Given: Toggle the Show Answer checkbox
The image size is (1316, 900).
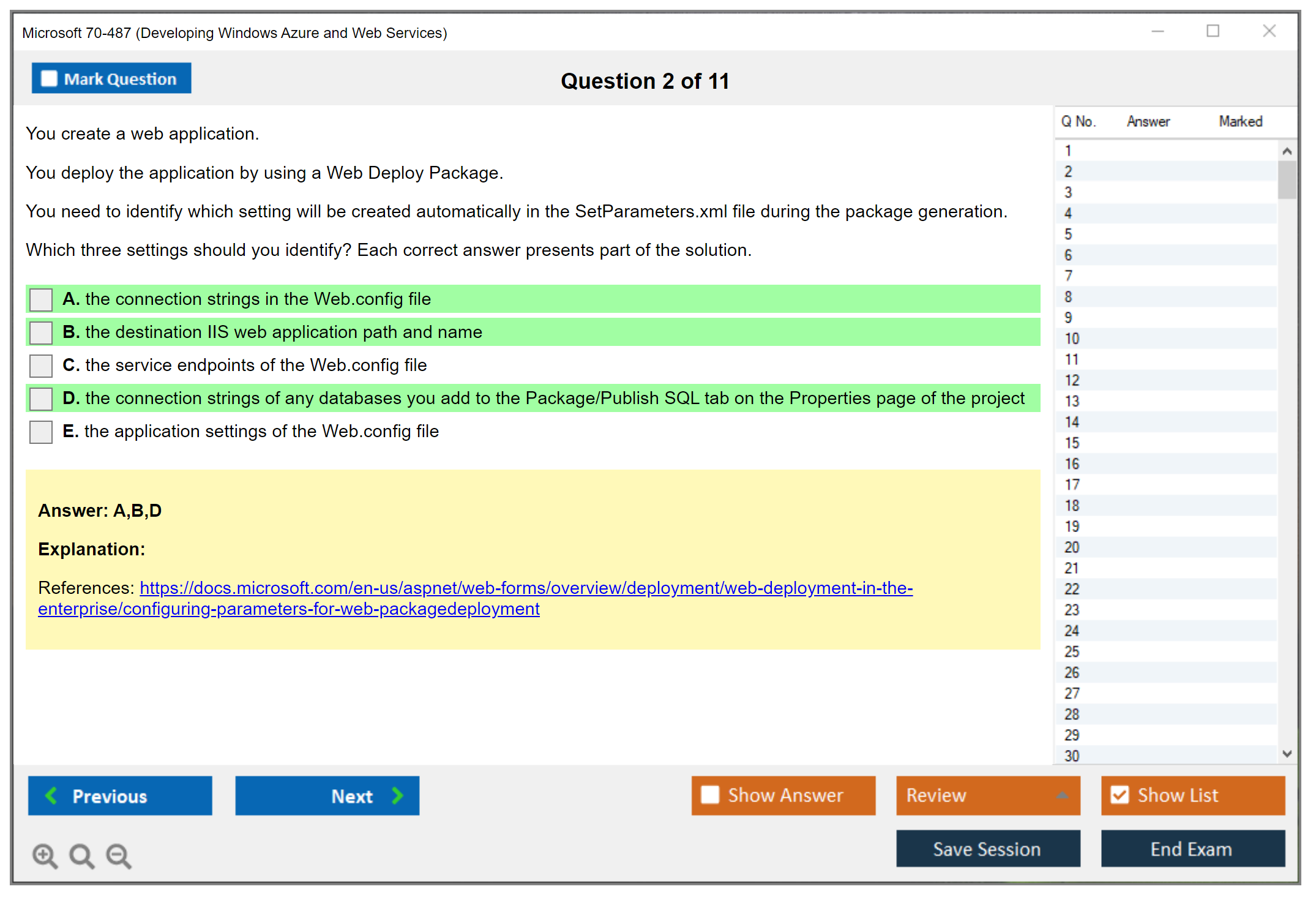Looking at the screenshot, I should point(710,795).
